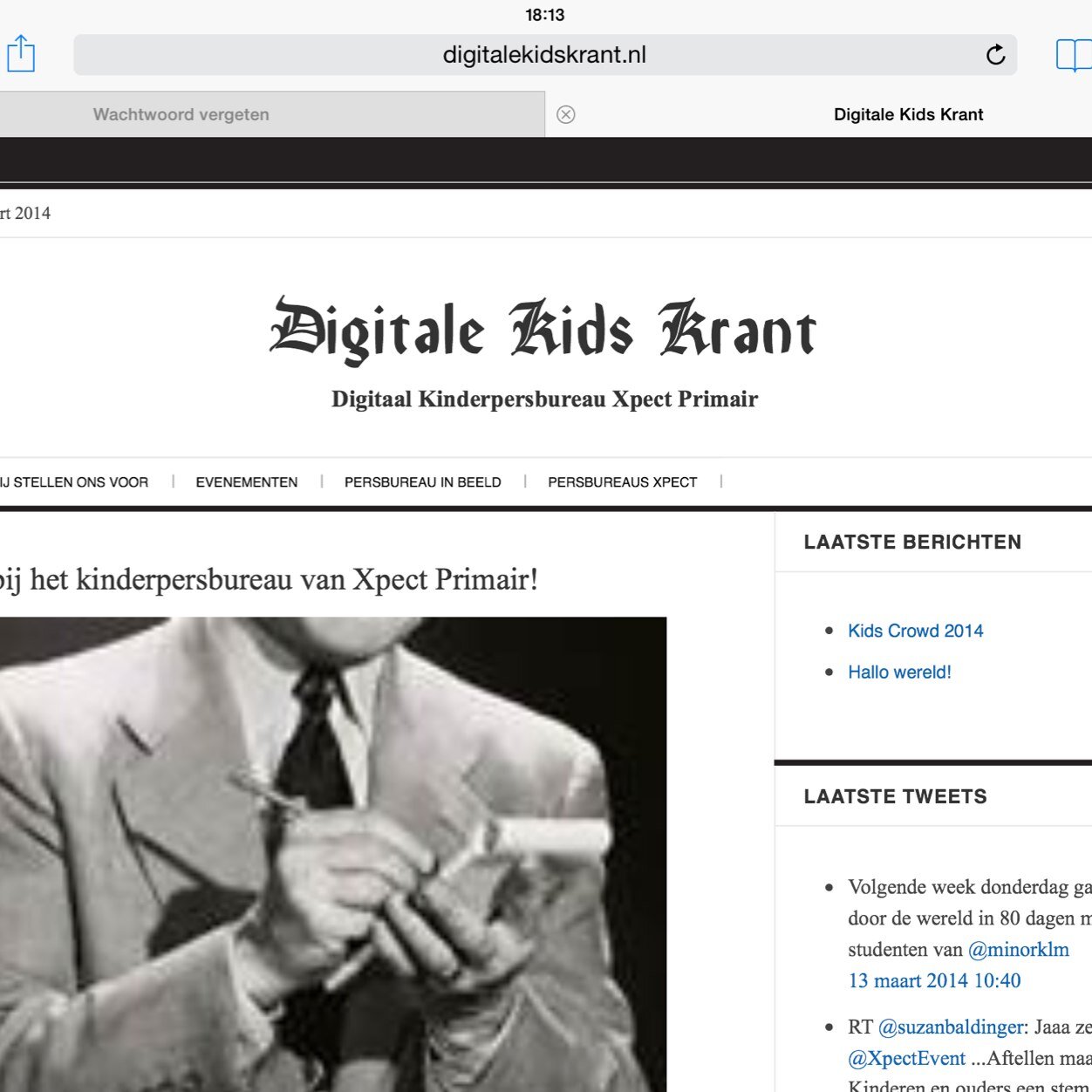Open the @minorklm Twitter mention
Screen dimensions: 1092x1092
pyautogui.click(x=1019, y=950)
